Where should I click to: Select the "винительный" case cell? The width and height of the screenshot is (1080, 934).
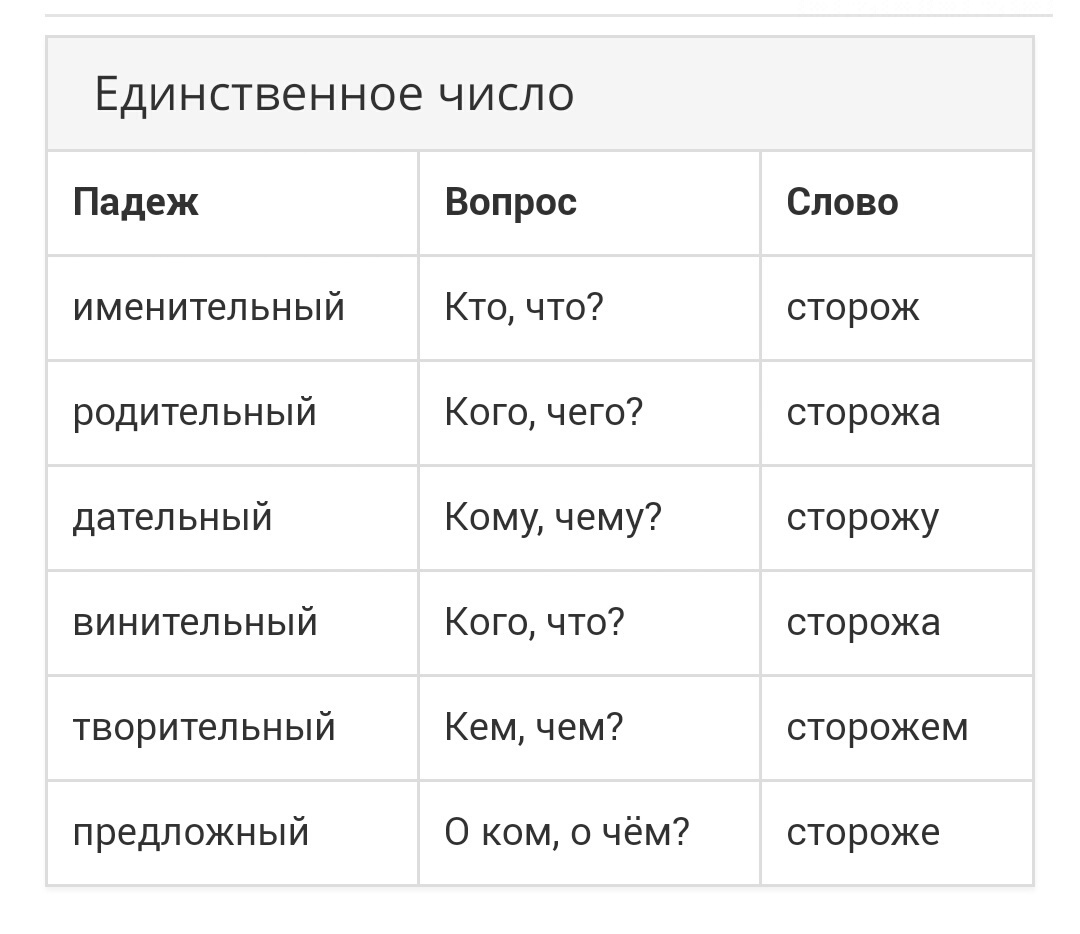point(195,622)
